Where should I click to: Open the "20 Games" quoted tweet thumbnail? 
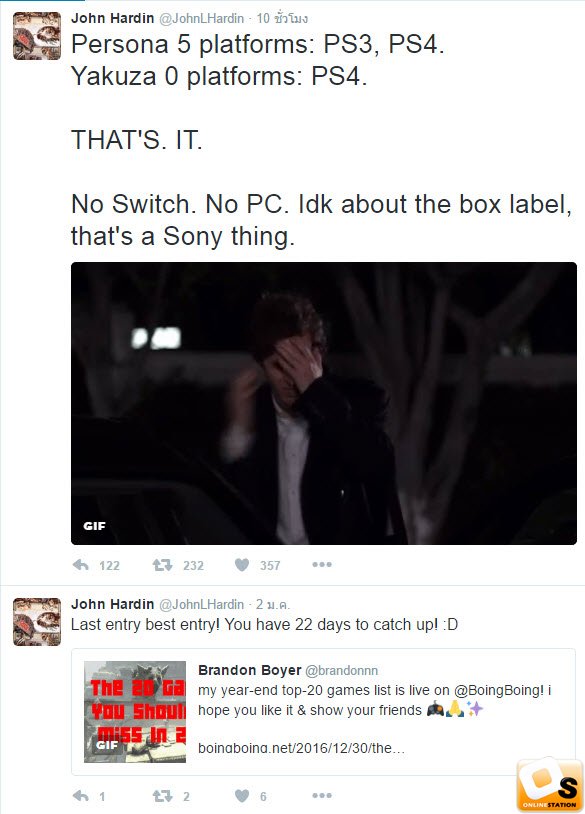(x=135, y=712)
